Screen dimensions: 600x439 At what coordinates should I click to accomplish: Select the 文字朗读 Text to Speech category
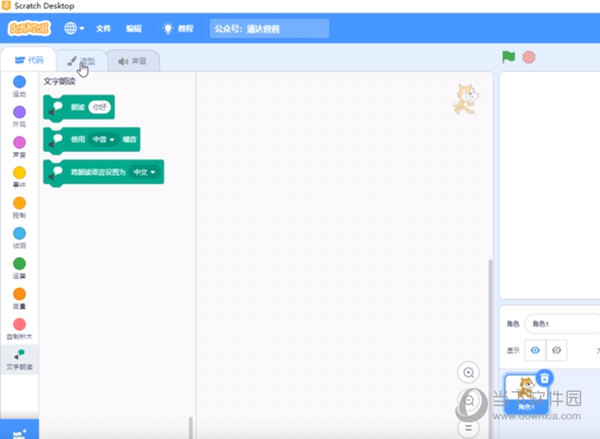click(20, 359)
